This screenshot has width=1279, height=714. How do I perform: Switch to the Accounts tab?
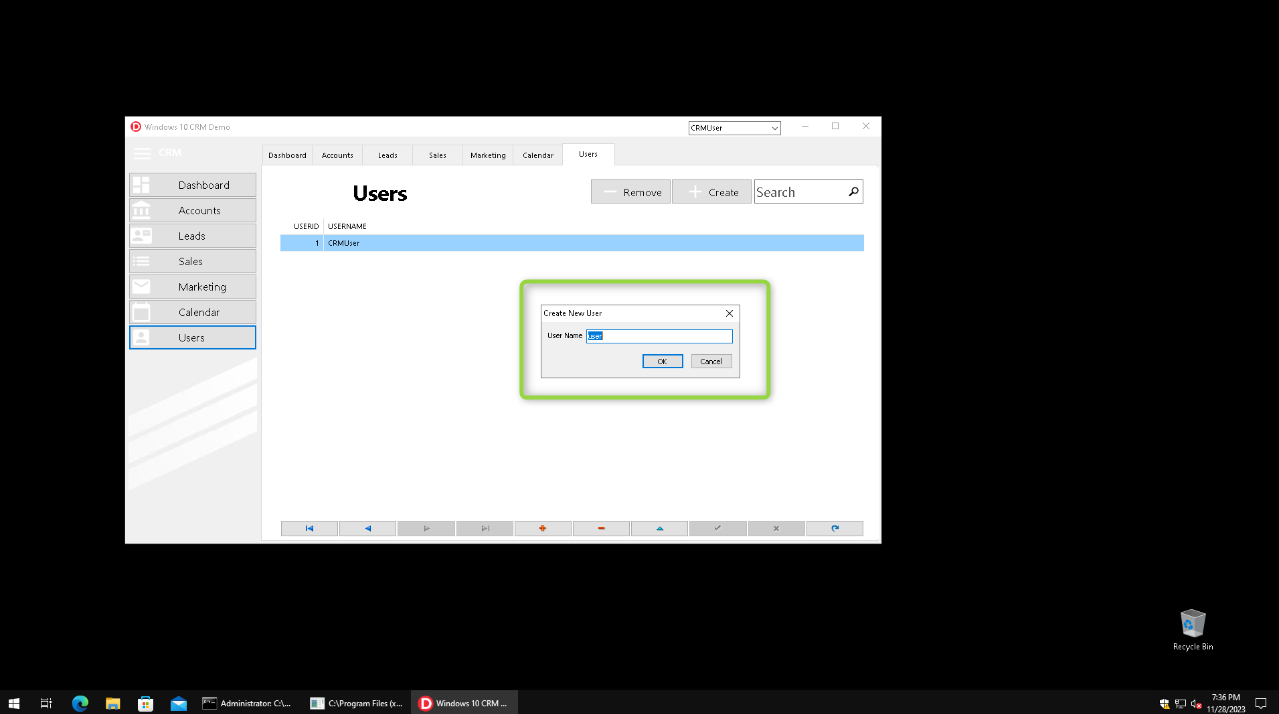point(337,155)
